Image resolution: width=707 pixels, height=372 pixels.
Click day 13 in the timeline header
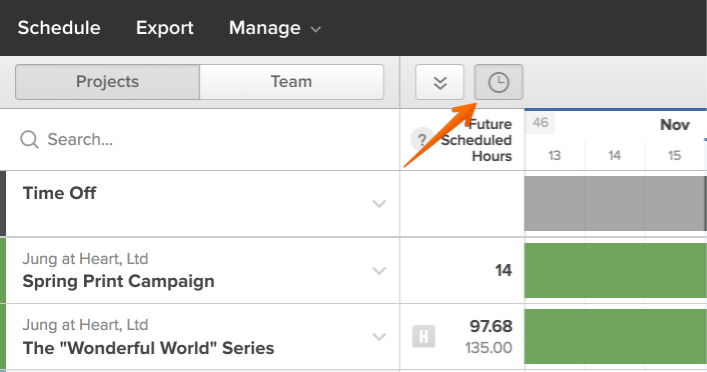click(x=554, y=156)
